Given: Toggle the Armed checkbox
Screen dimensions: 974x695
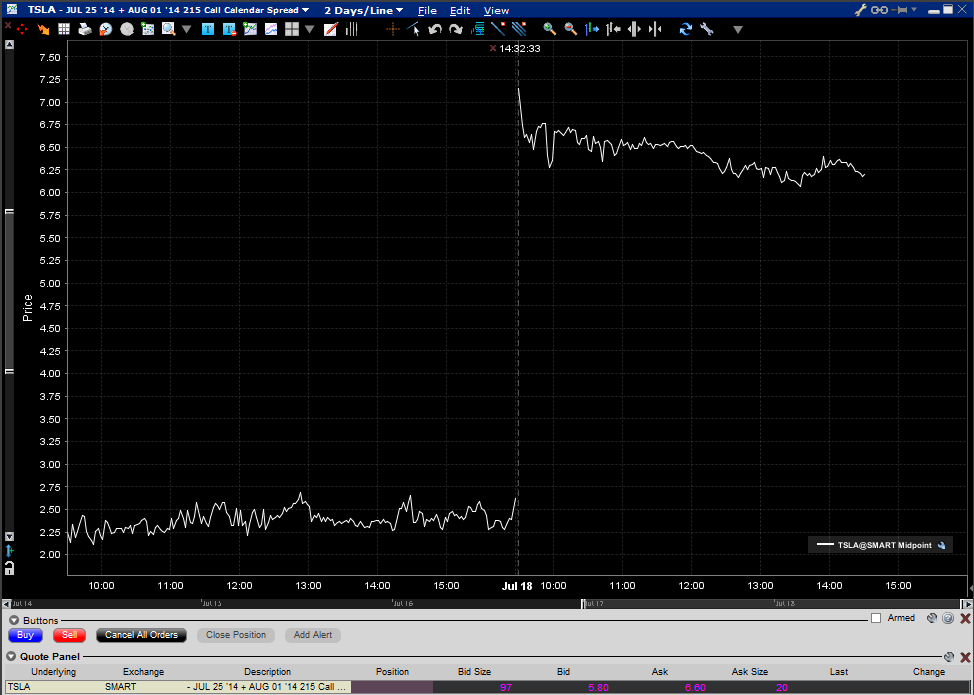Looking at the screenshot, I should pos(876,618).
